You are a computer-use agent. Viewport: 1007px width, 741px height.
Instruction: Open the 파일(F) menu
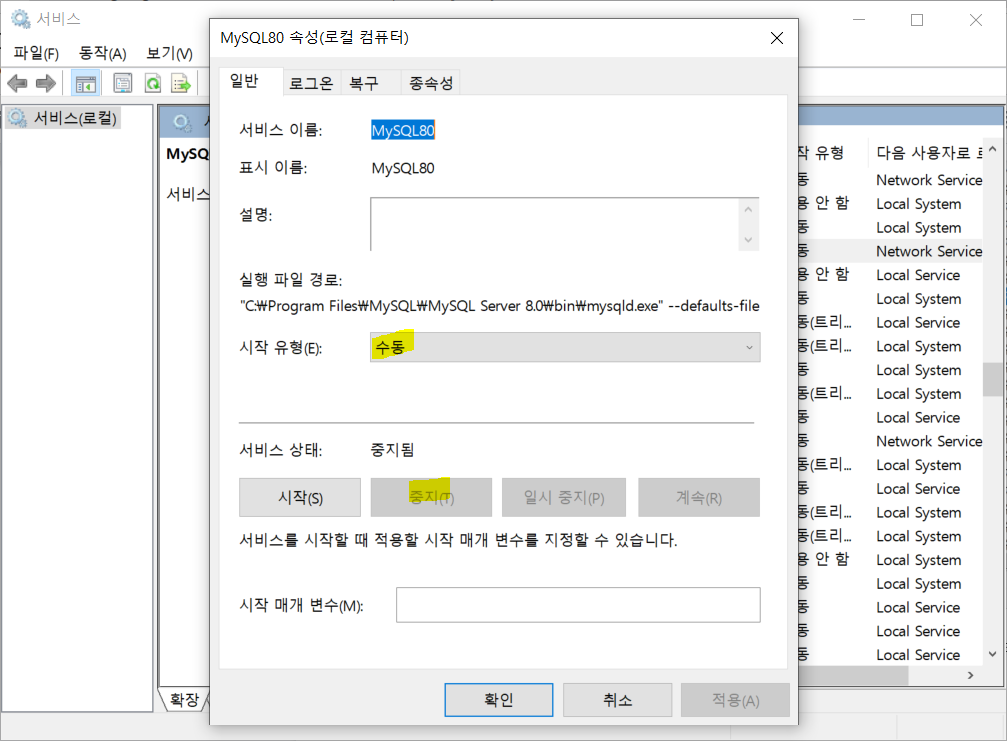36,53
